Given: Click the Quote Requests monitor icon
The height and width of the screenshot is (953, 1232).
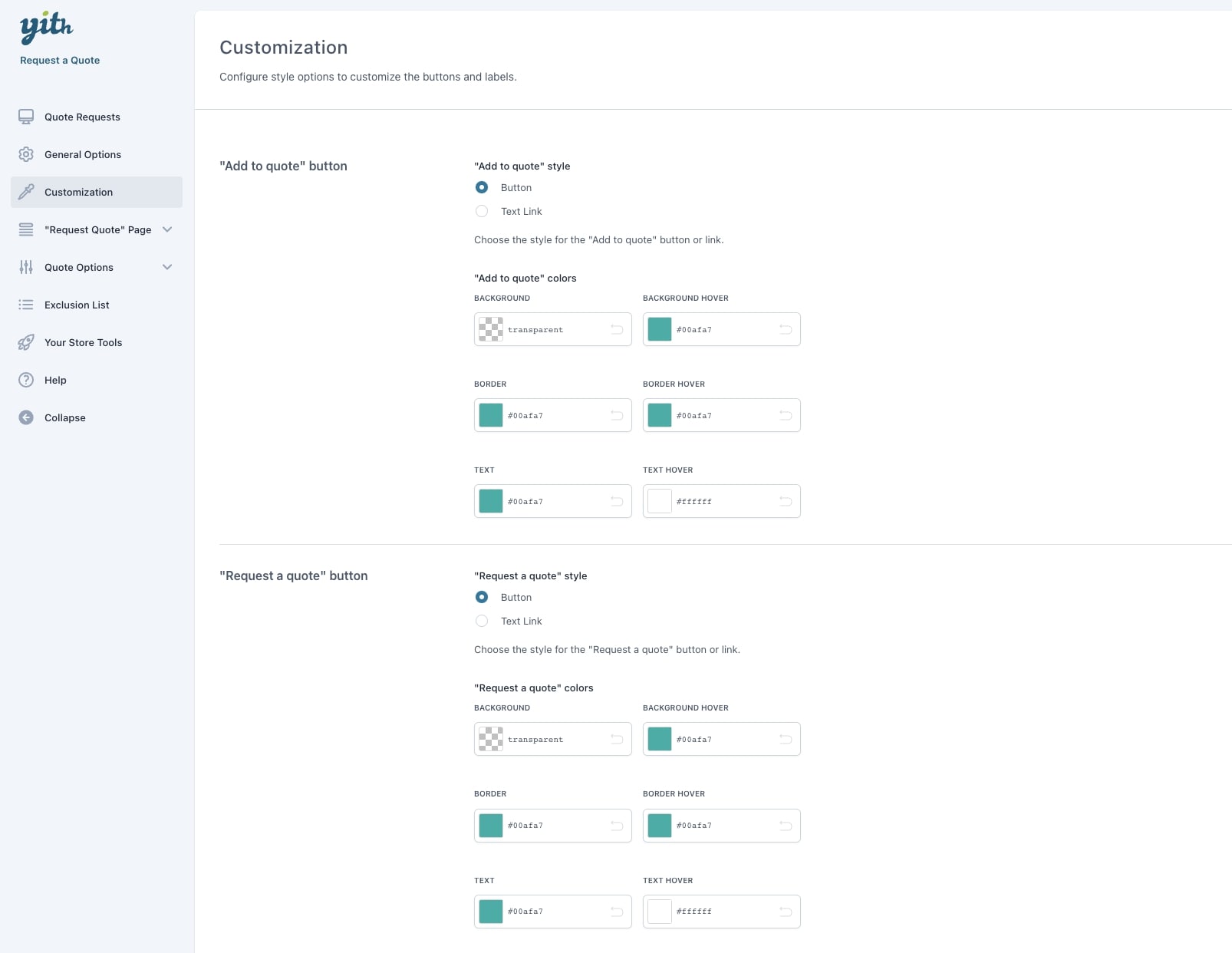Looking at the screenshot, I should tap(26, 117).
